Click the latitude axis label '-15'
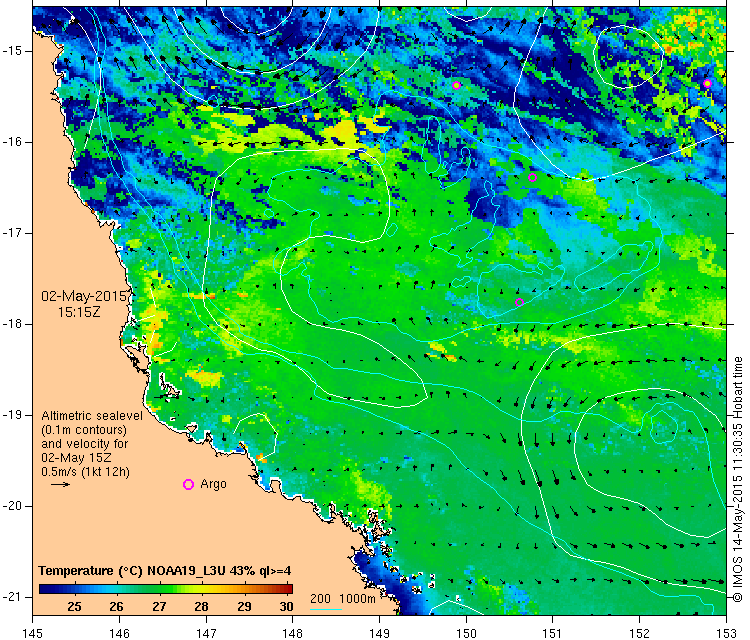 [x=12, y=51]
